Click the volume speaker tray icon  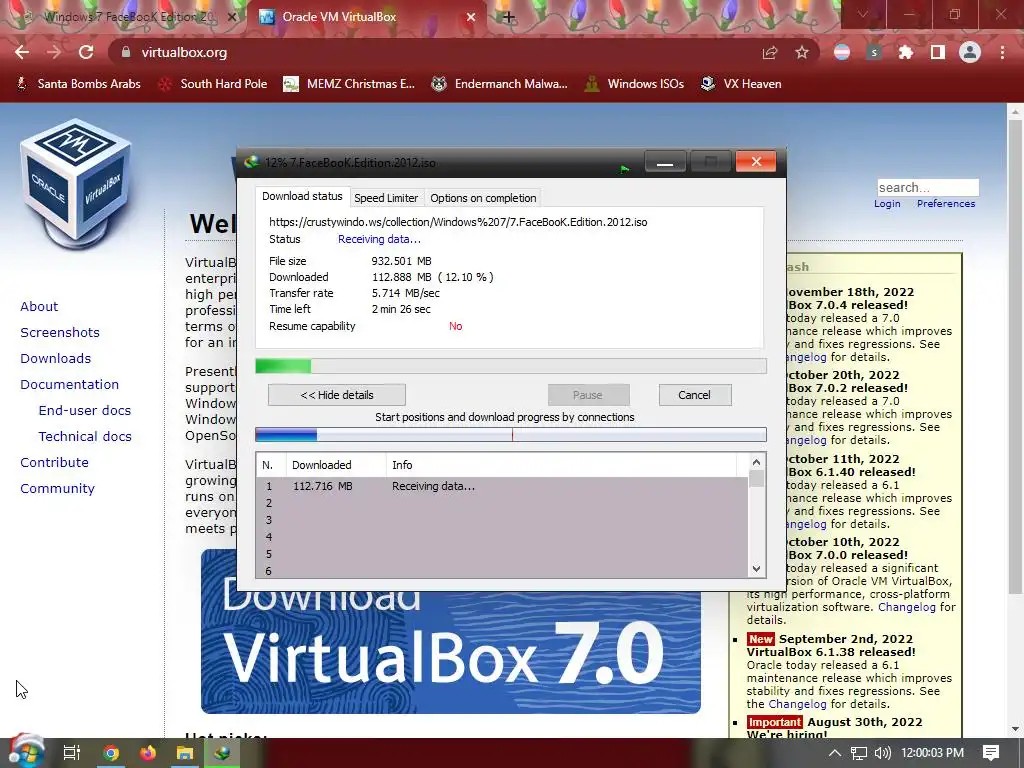tap(882, 753)
